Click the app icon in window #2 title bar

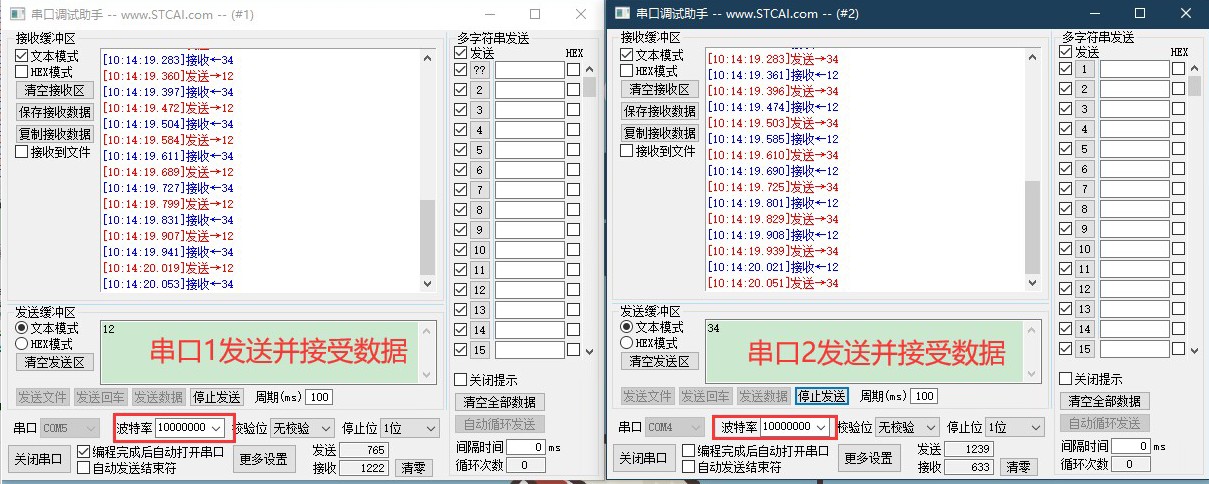(x=622, y=13)
